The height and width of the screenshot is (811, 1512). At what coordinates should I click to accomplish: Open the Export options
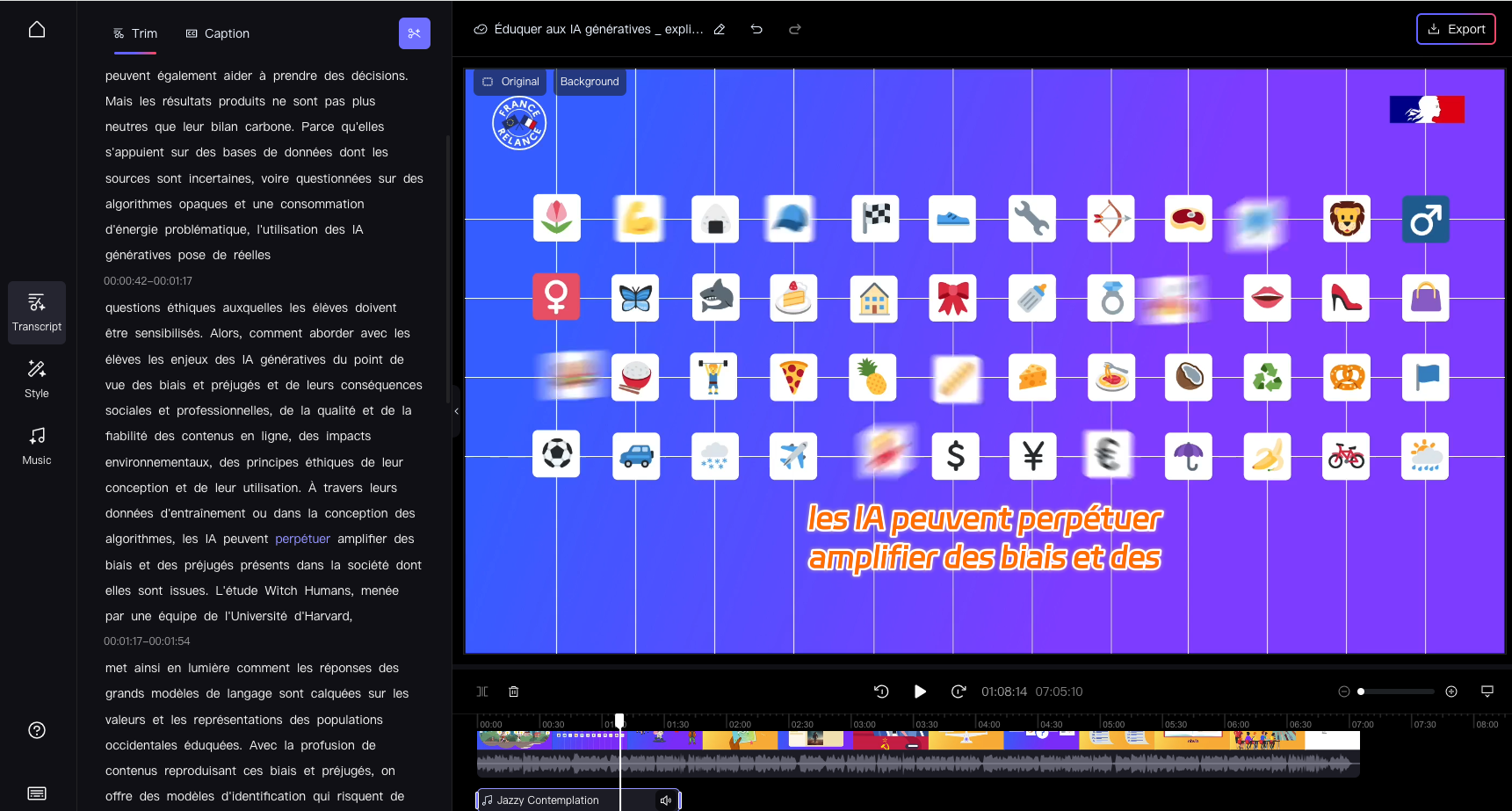[x=1456, y=29]
